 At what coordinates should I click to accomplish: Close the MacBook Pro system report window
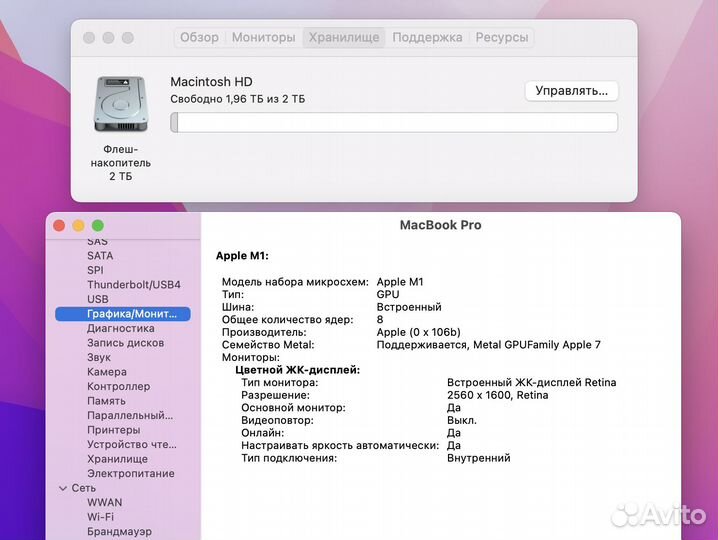point(59,225)
